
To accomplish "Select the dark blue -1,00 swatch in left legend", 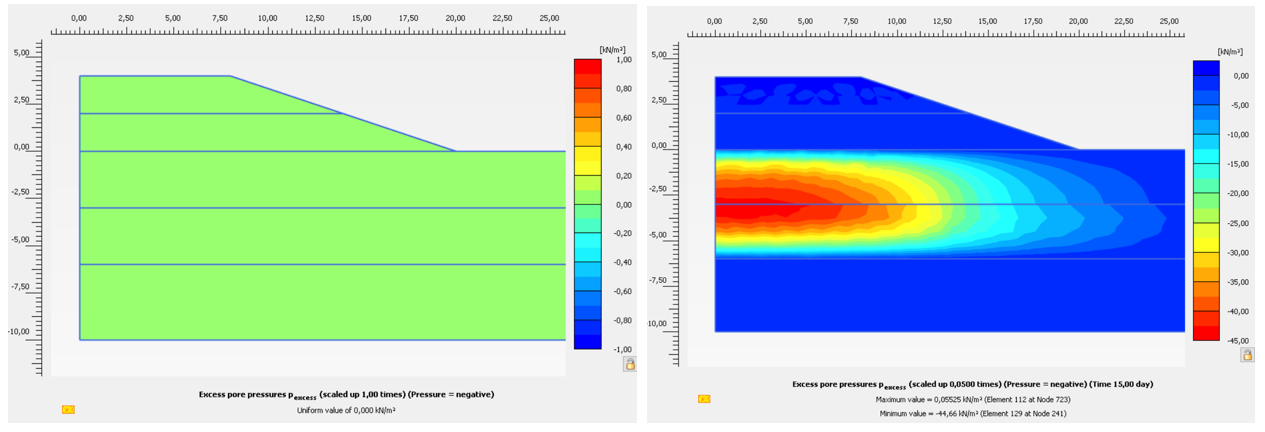I will [587, 341].
